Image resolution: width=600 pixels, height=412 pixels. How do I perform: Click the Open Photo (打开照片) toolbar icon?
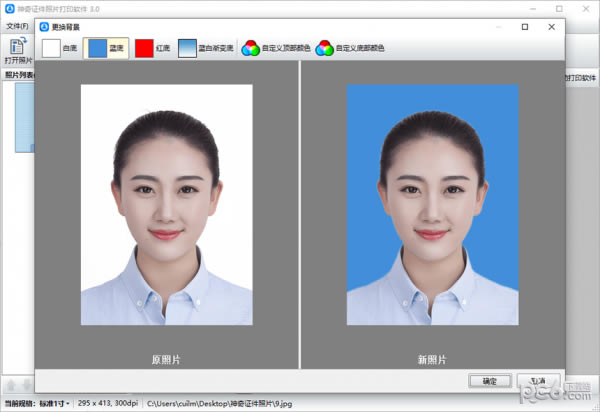click(x=17, y=50)
